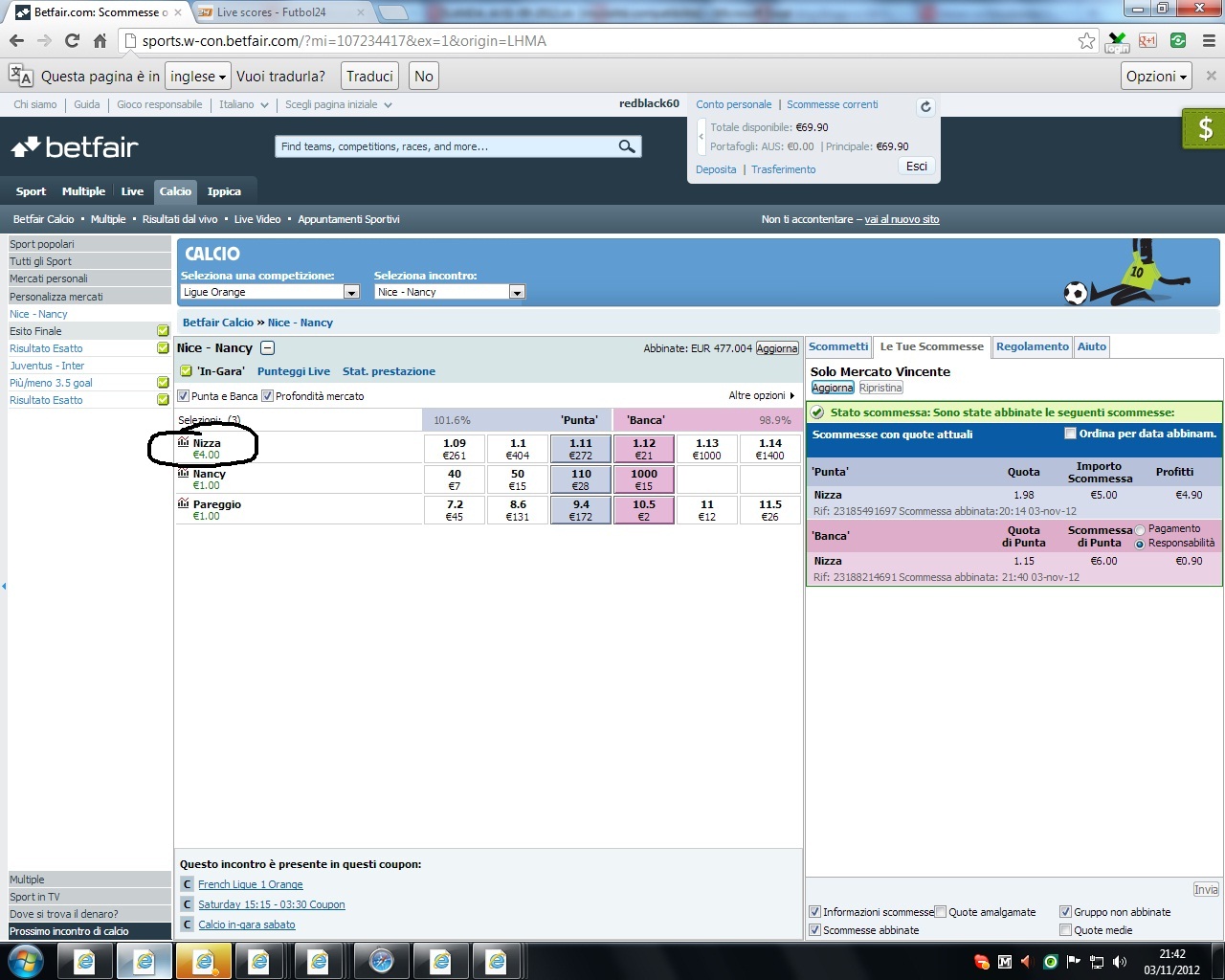Select the Live navigation tab
This screenshot has width=1225, height=980.
132,191
